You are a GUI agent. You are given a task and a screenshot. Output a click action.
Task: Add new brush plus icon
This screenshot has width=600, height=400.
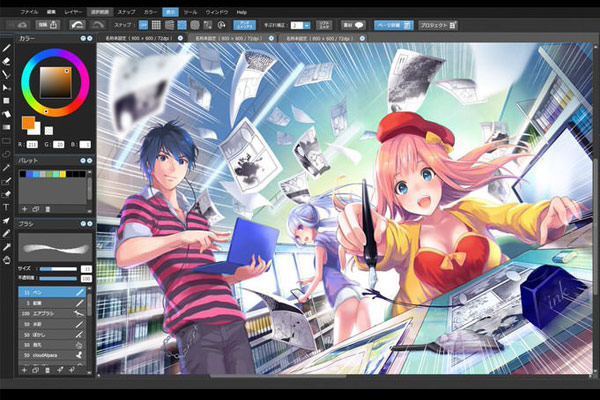[x=24, y=370]
